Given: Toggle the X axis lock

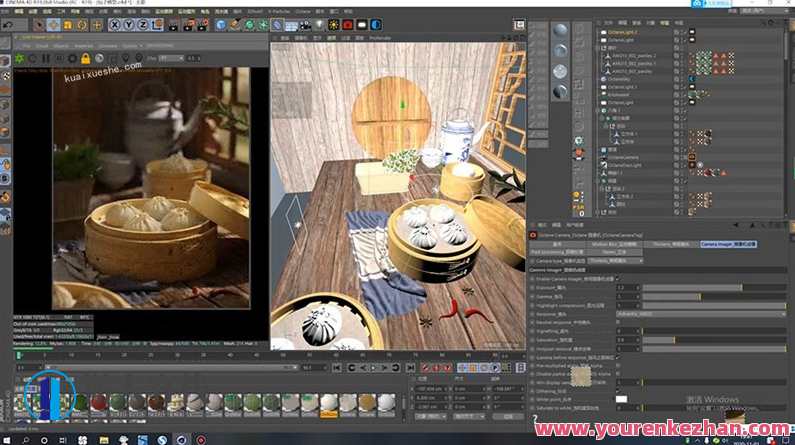Looking at the screenshot, I should coord(115,24).
